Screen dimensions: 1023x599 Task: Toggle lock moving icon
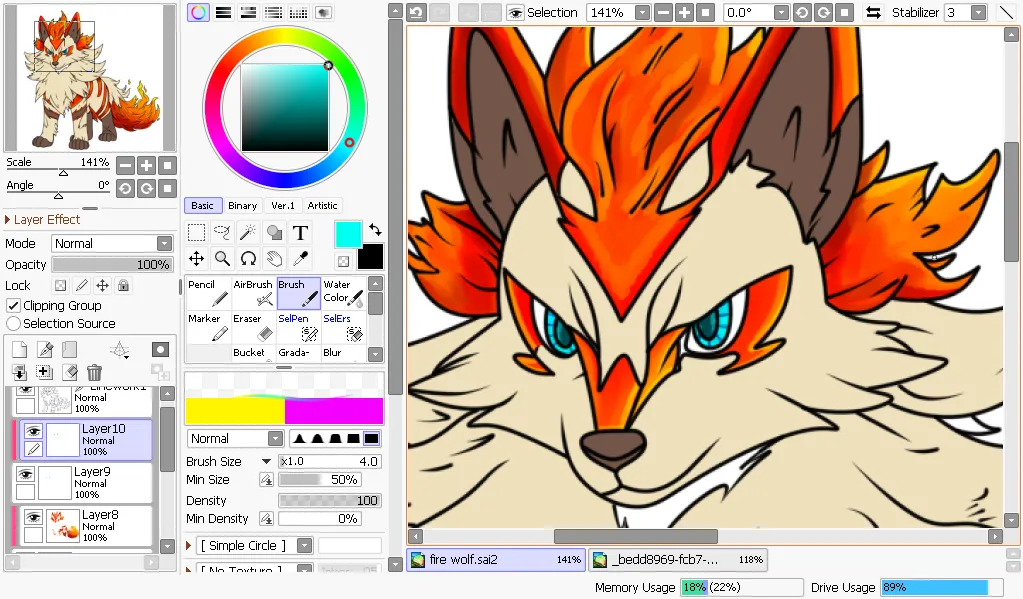click(102, 285)
